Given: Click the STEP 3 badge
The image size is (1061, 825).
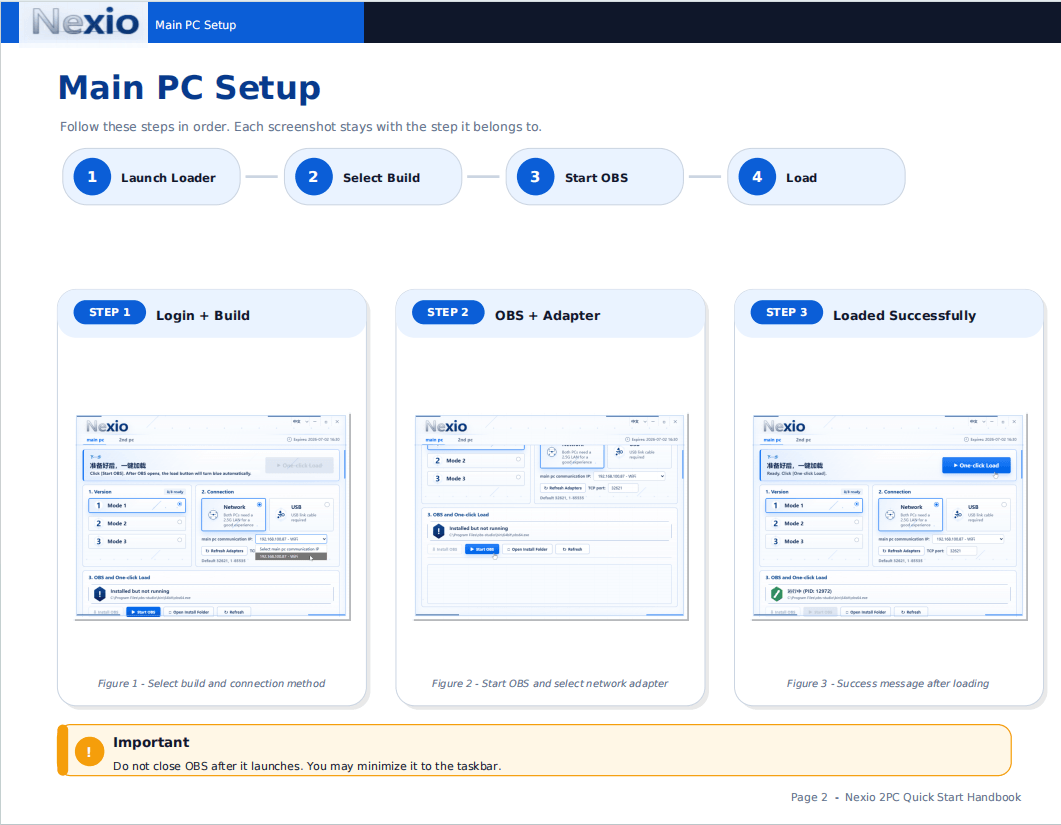Looking at the screenshot, I should 786,312.
